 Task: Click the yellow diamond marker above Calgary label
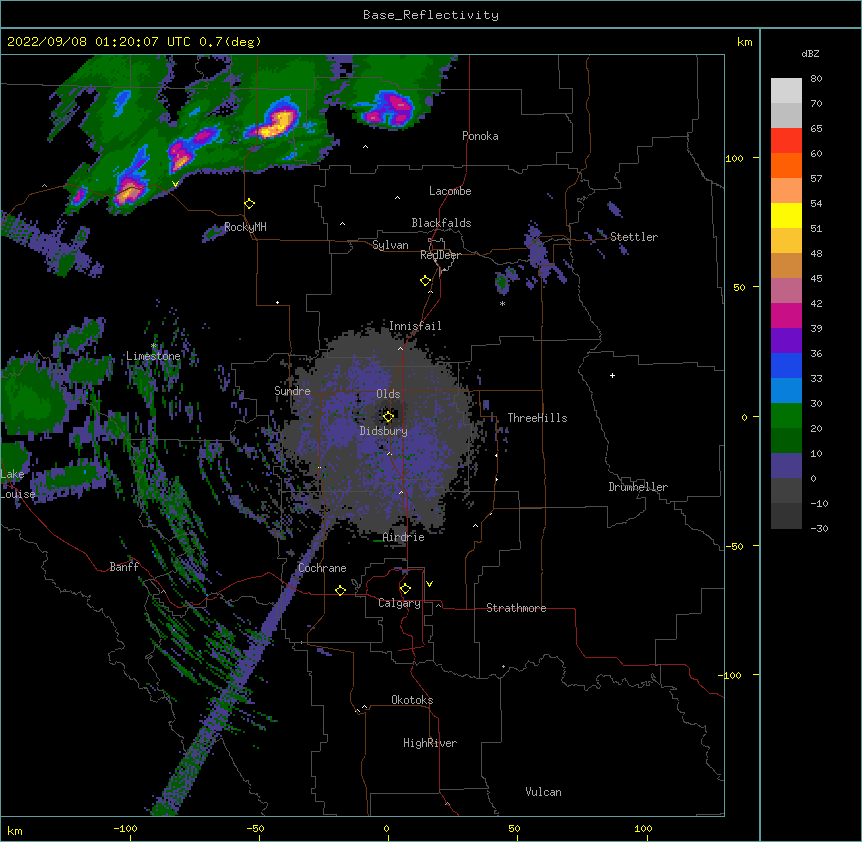(405, 589)
